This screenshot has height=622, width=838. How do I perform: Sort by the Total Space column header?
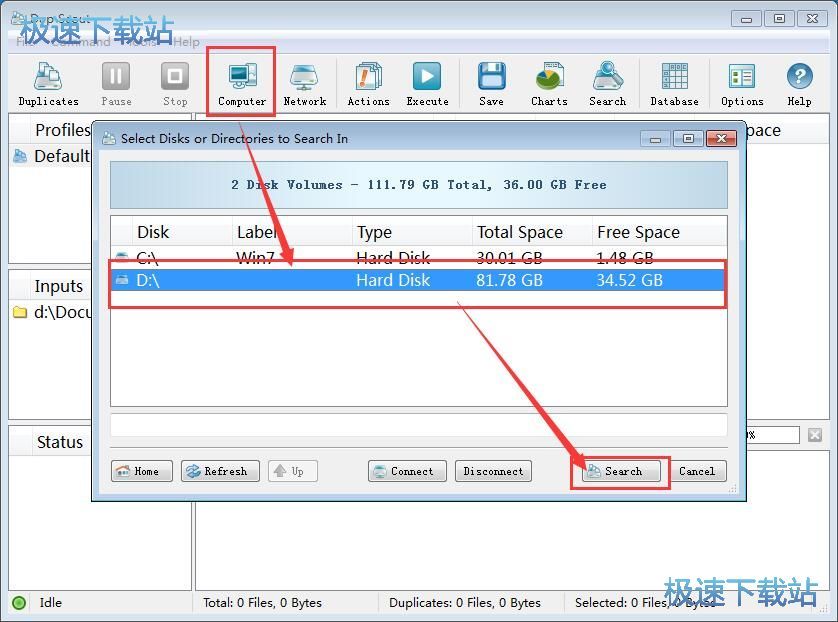click(532, 232)
